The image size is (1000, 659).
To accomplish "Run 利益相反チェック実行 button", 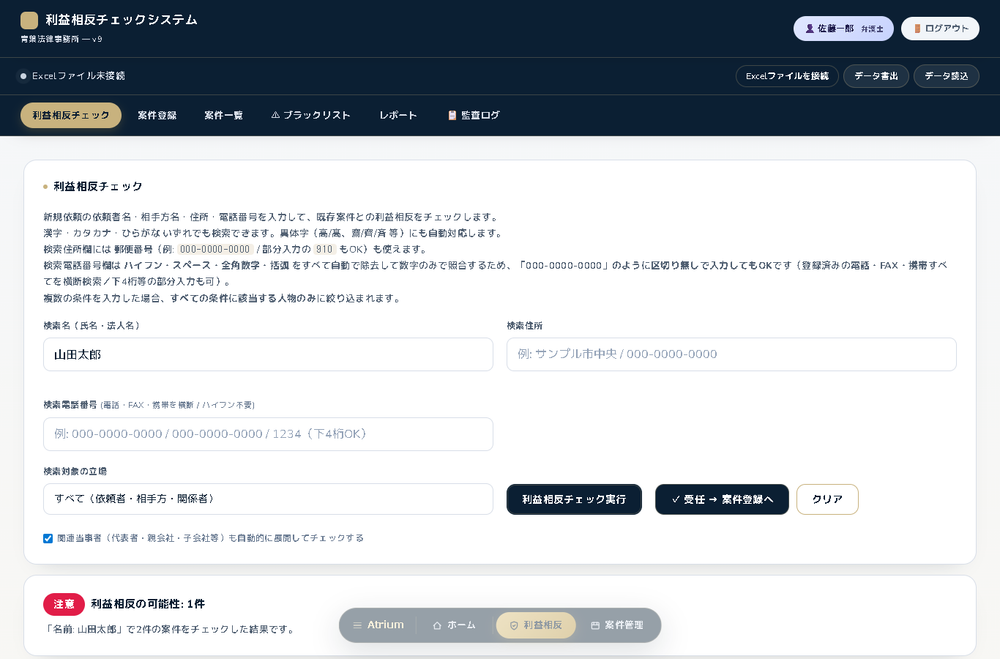I will 574,500.
